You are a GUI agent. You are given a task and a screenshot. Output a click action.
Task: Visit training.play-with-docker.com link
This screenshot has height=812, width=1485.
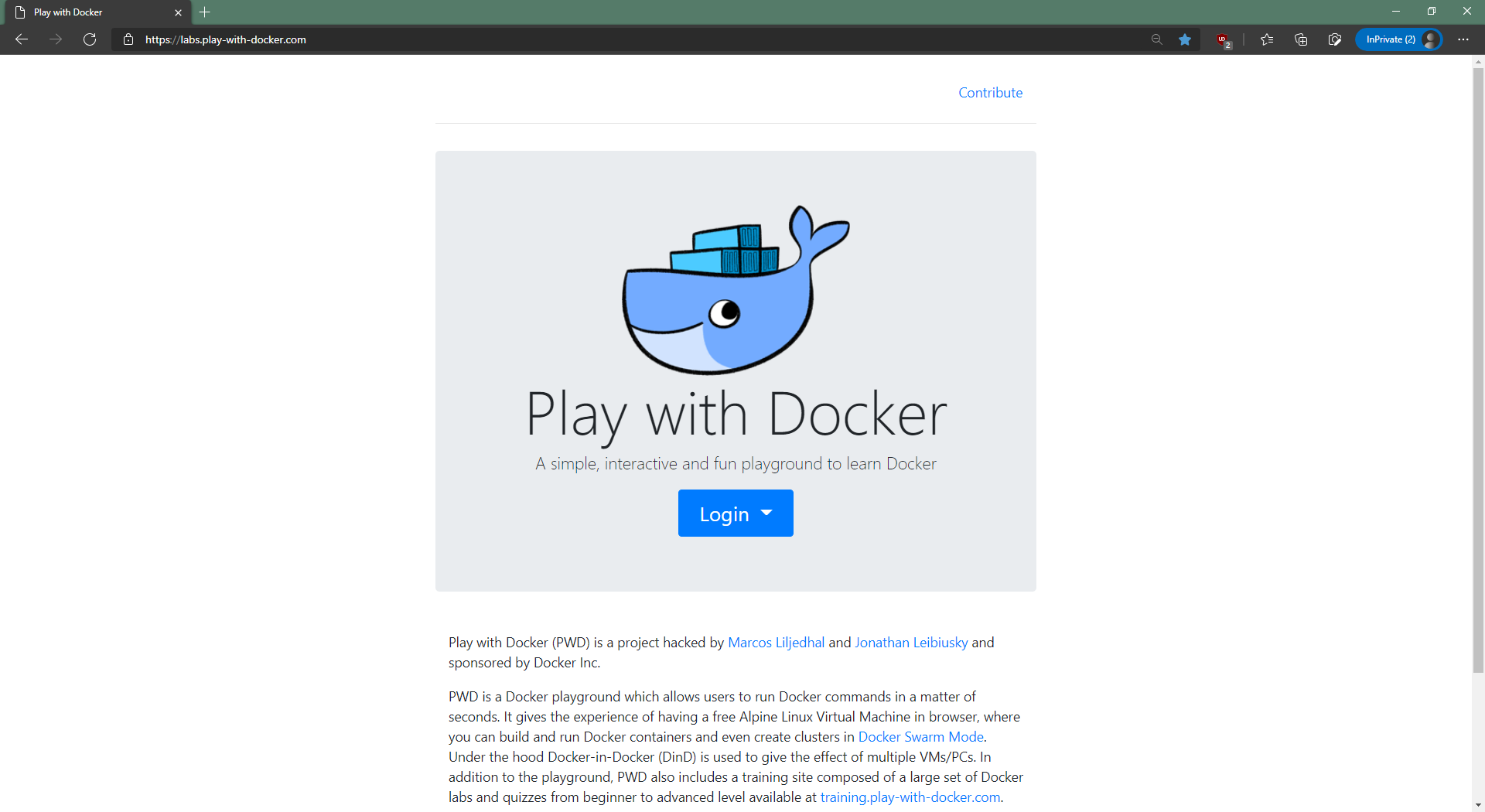(x=910, y=797)
